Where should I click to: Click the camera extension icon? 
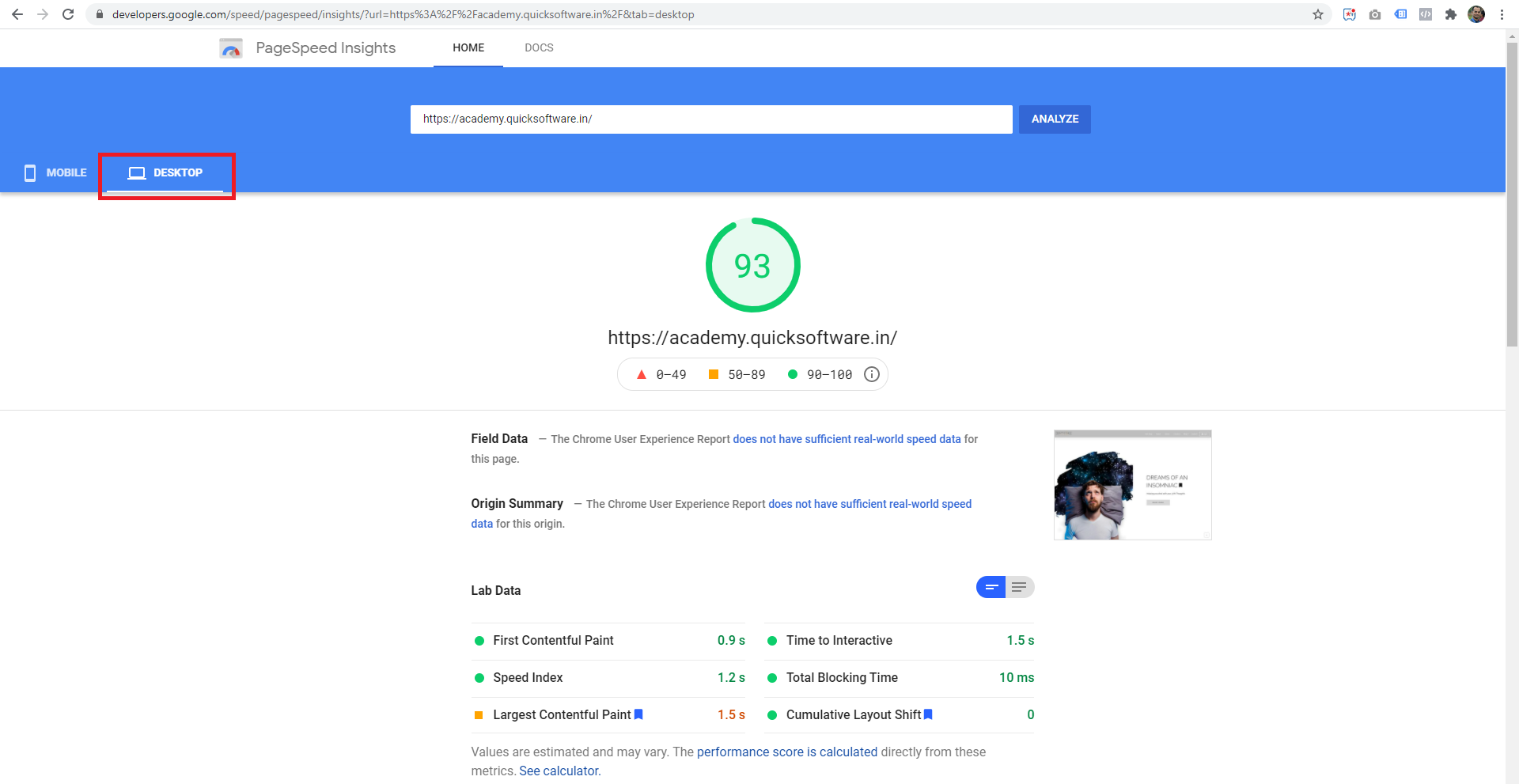tap(1375, 14)
